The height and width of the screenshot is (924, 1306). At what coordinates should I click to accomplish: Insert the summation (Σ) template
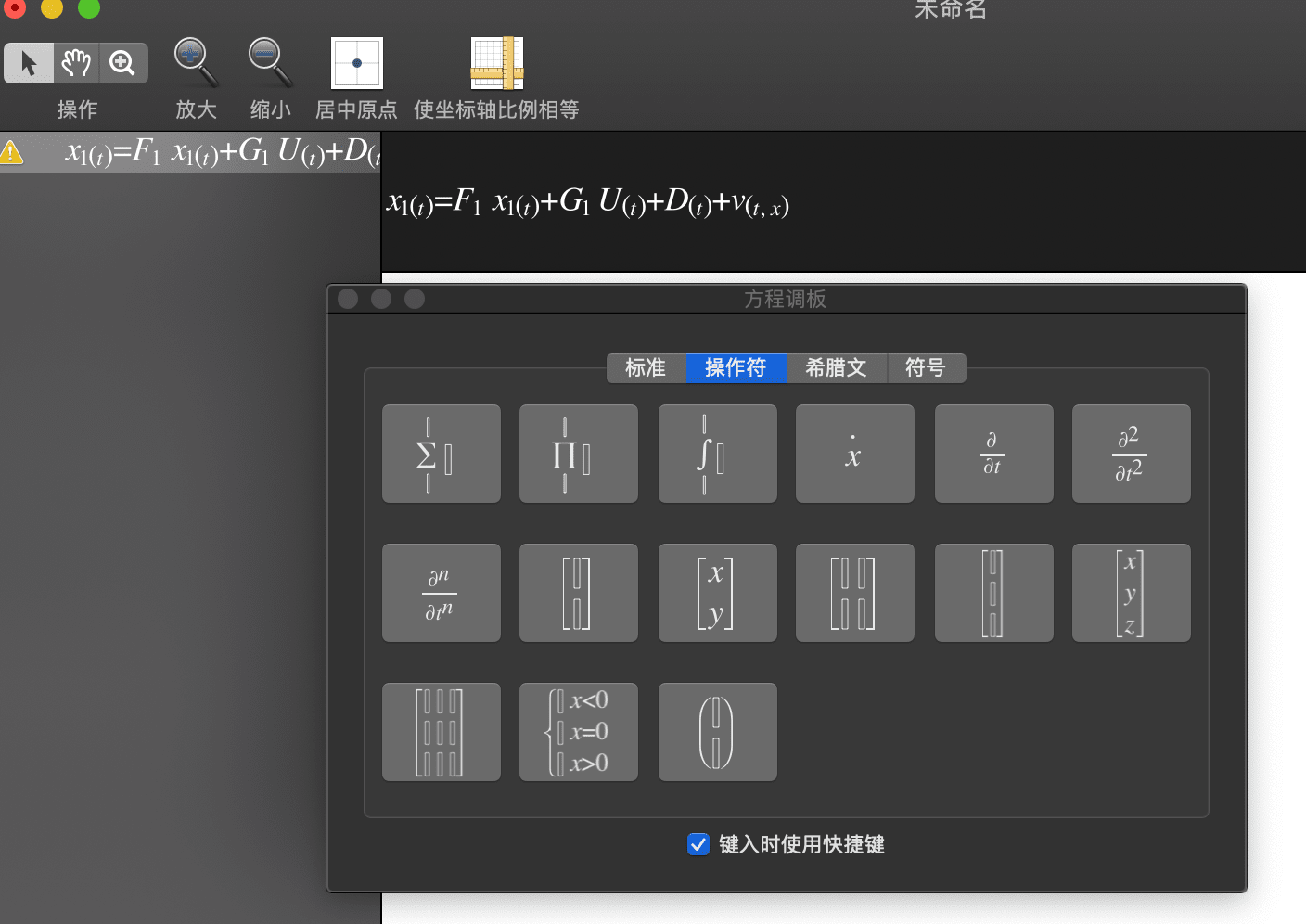tap(441, 453)
